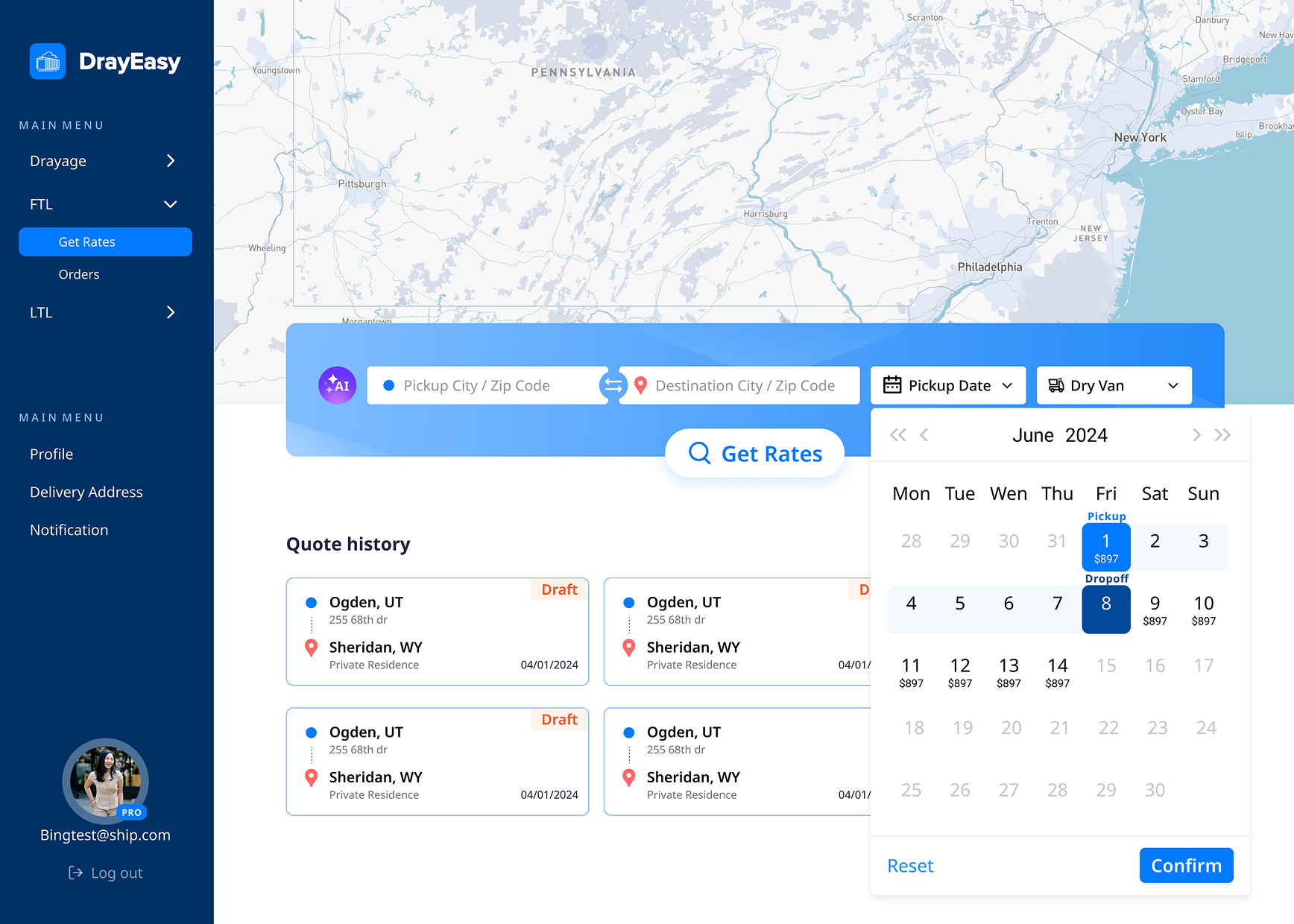Click the blue pickup dot icon

388,385
